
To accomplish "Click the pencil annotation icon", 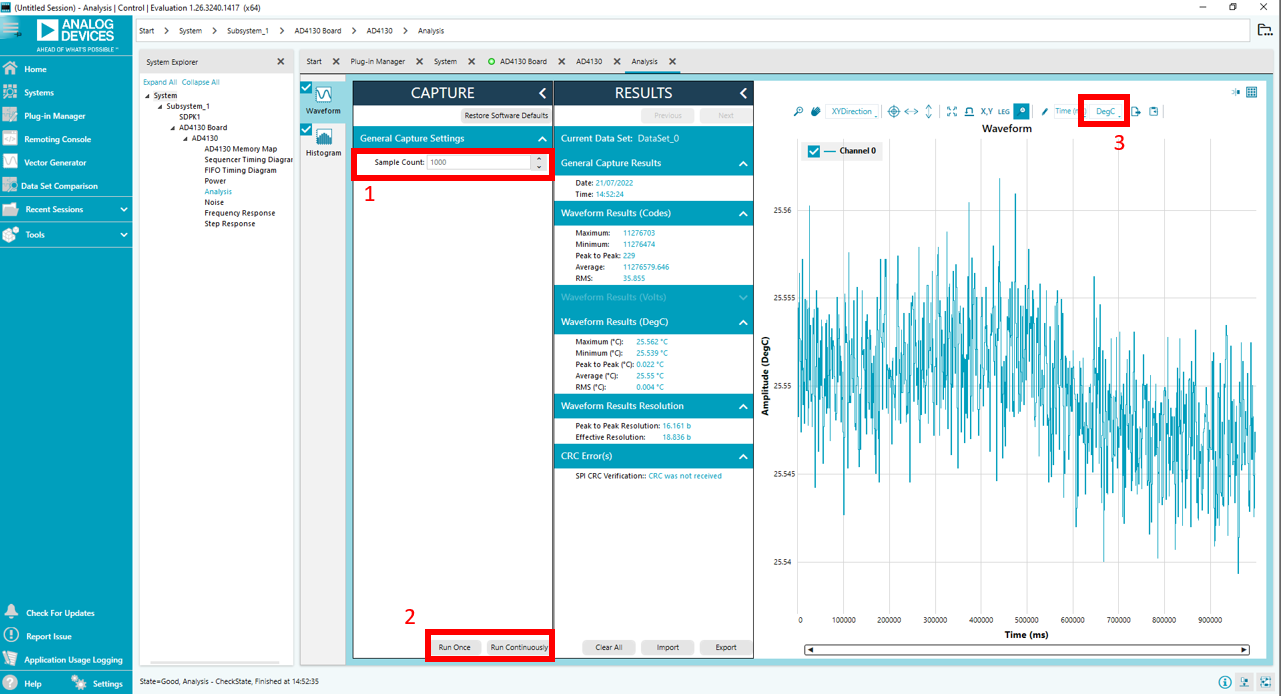I will [x=1044, y=111].
